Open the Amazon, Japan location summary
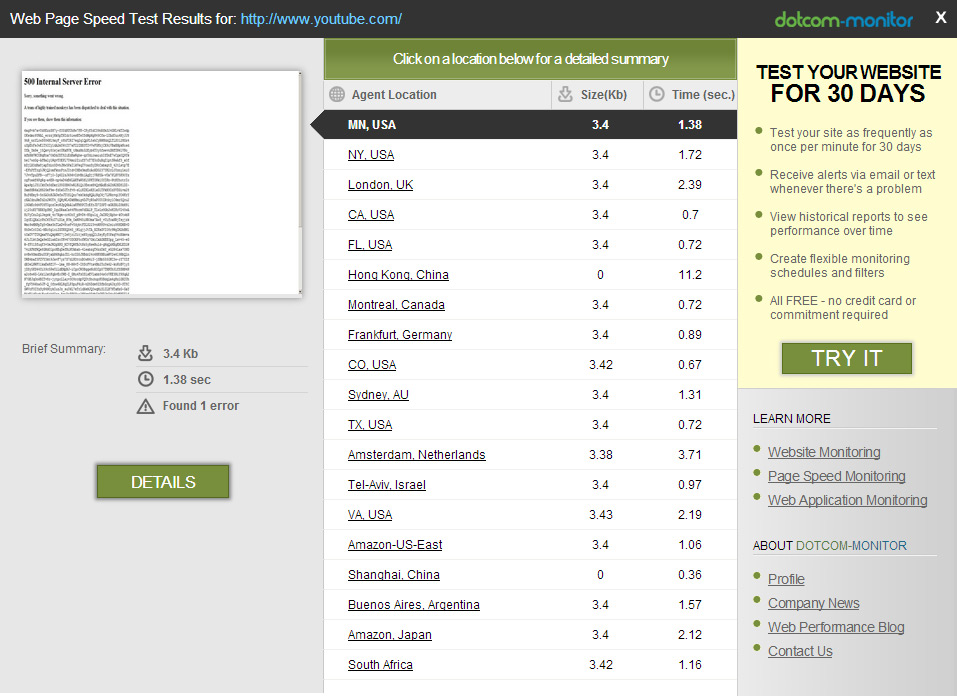 tap(389, 634)
